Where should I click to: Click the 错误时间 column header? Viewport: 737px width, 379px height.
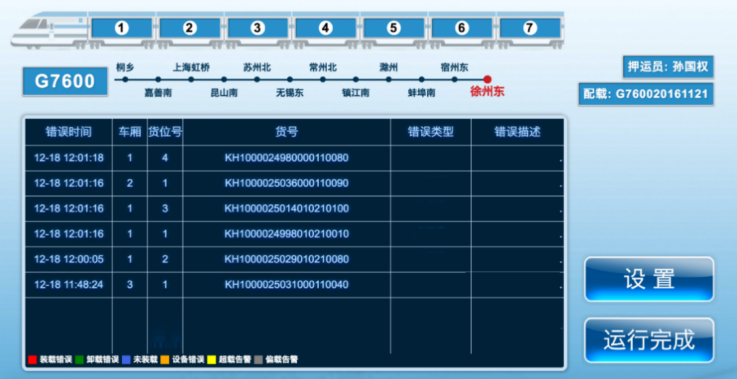69,132
